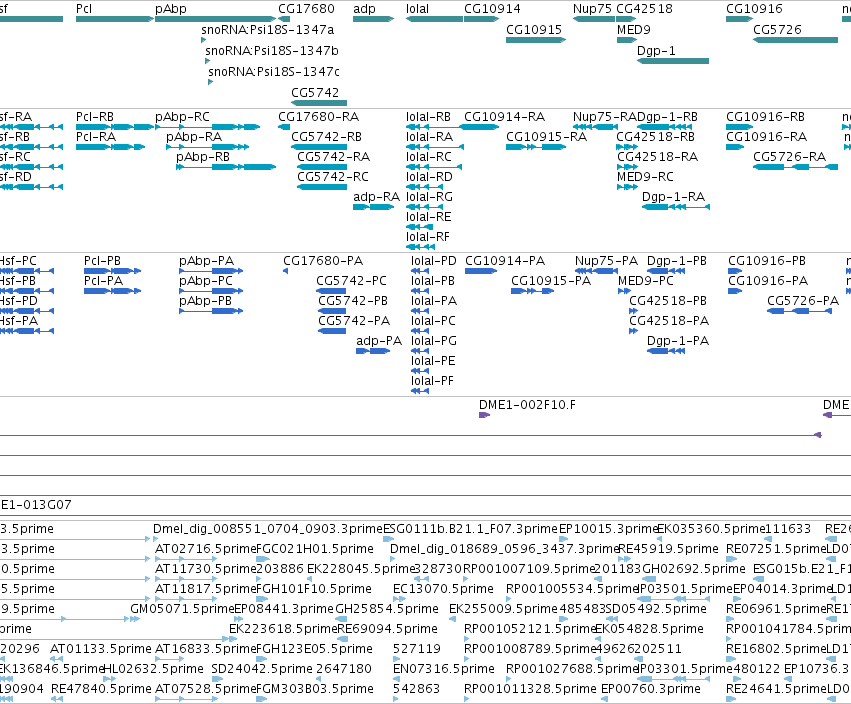The width and height of the screenshot is (851, 704).
Task: Select the CG10916-RB transcript label
Action: pos(765,117)
